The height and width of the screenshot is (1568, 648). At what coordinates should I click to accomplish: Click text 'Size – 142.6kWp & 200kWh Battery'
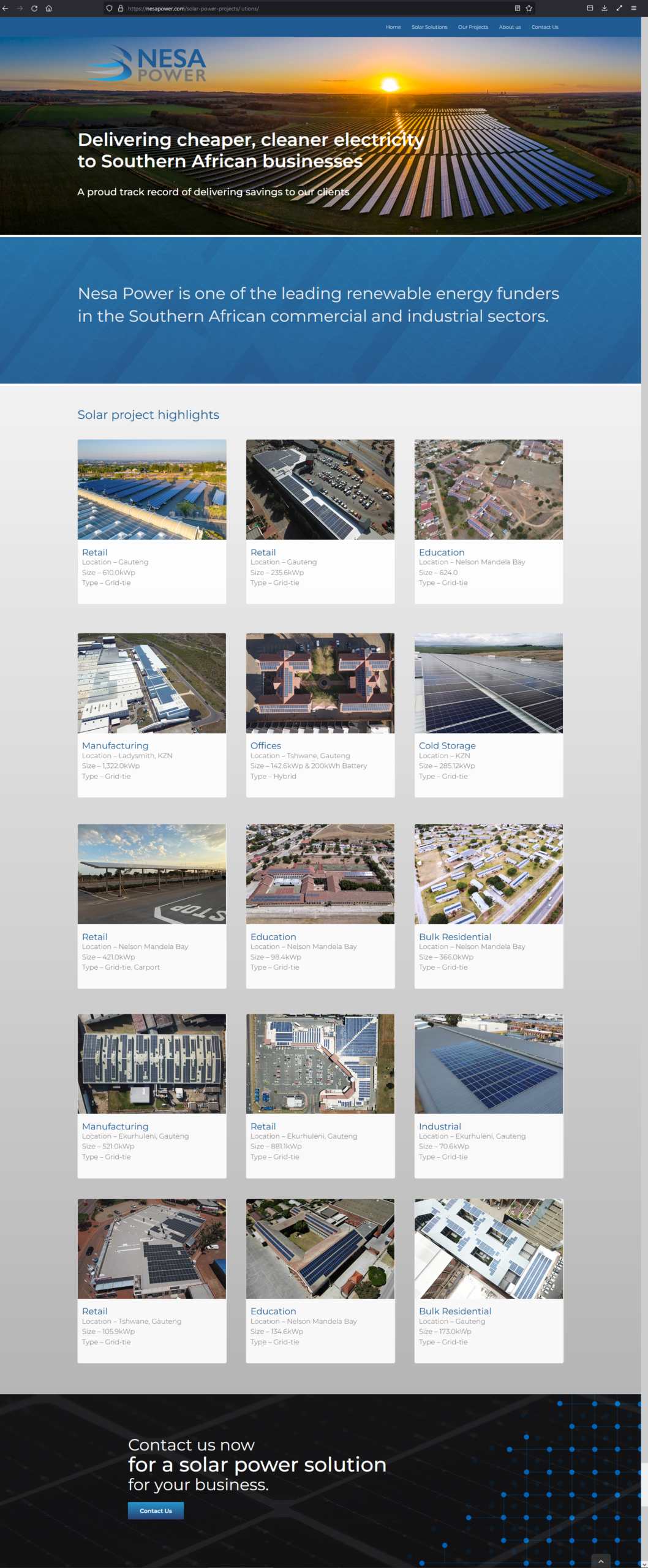point(309,766)
